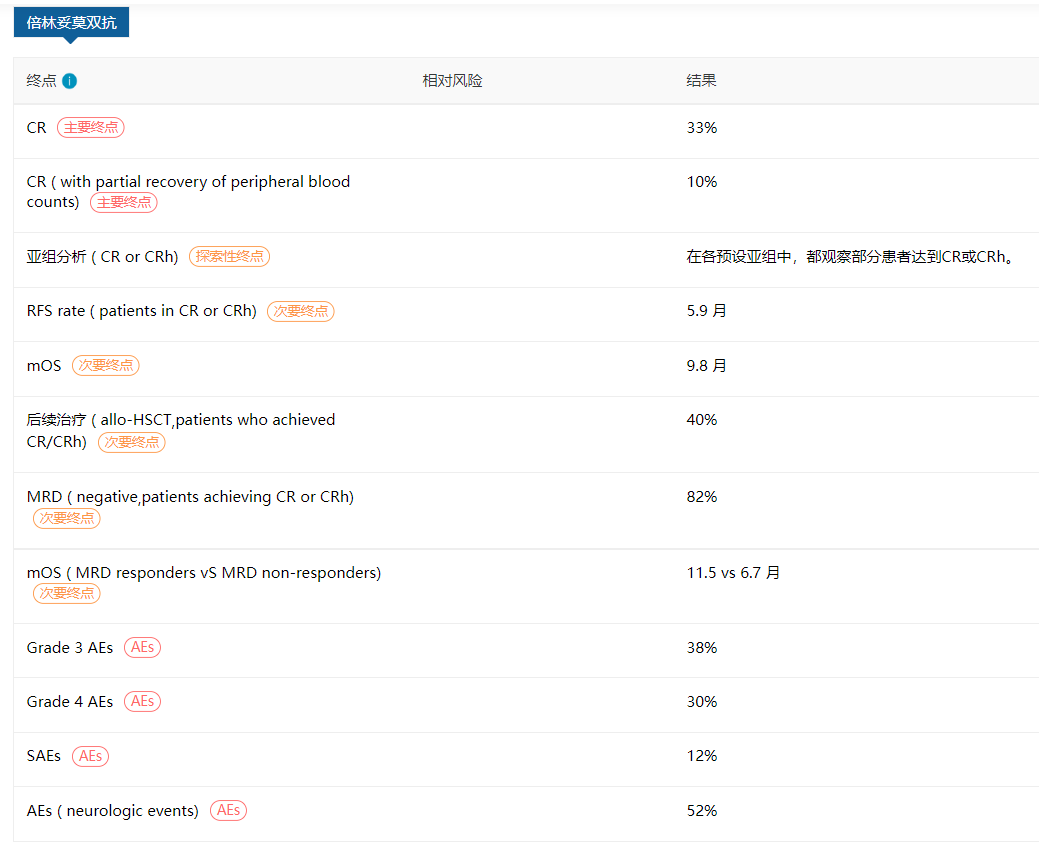This screenshot has width=1039, height=850.
Task: Click the 次要终点 tag in 后续治疗 row
Action: [132, 442]
